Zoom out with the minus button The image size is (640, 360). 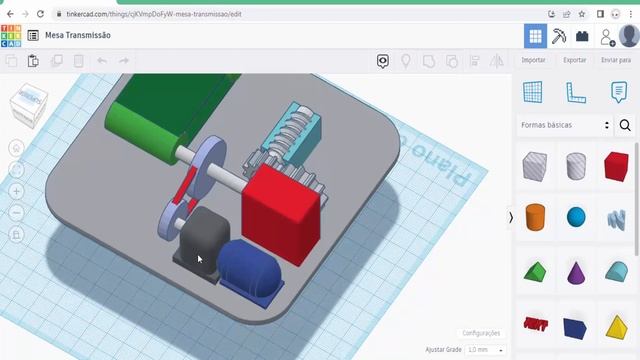pos(16,213)
